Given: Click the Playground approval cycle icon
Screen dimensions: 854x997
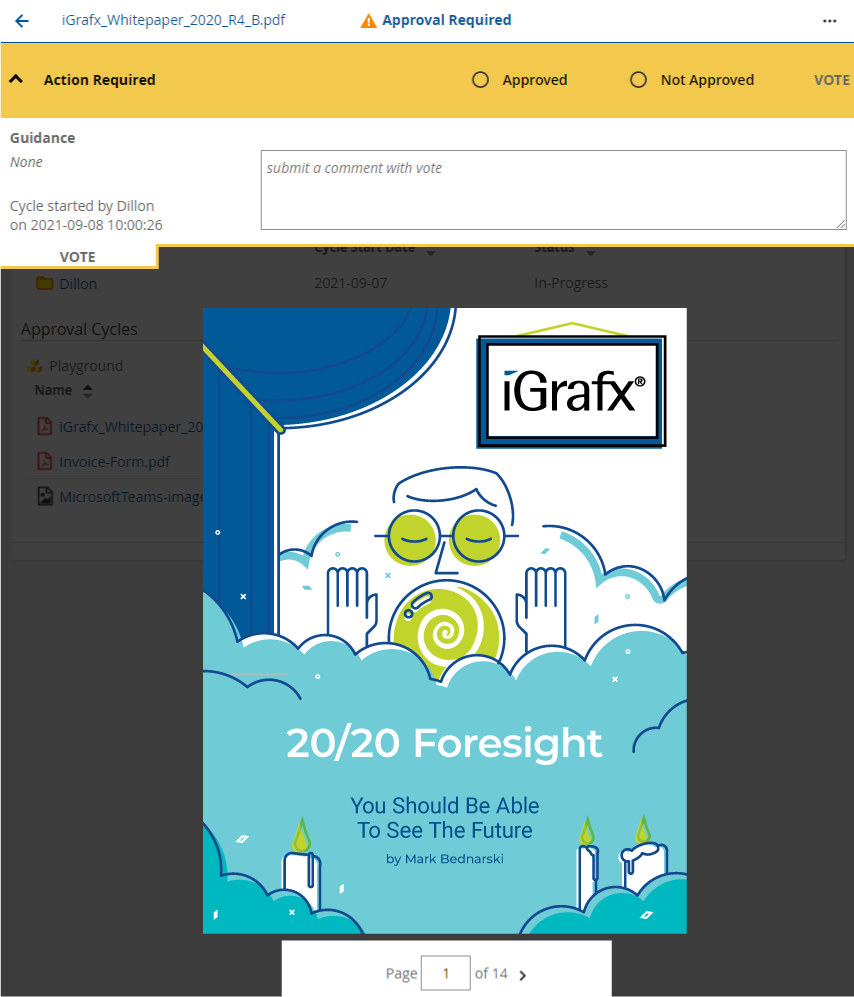Looking at the screenshot, I should coord(34,366).
